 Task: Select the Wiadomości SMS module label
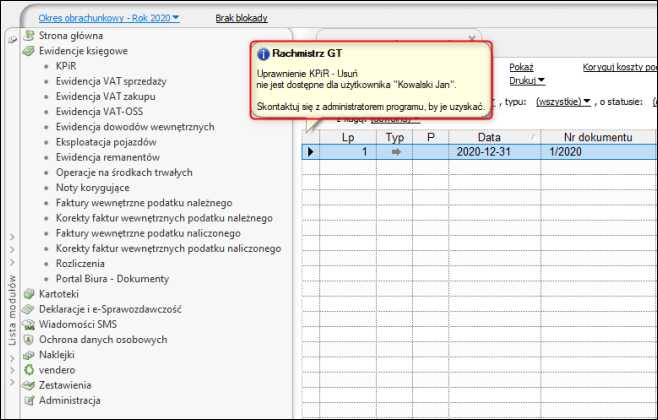(78, 324)
